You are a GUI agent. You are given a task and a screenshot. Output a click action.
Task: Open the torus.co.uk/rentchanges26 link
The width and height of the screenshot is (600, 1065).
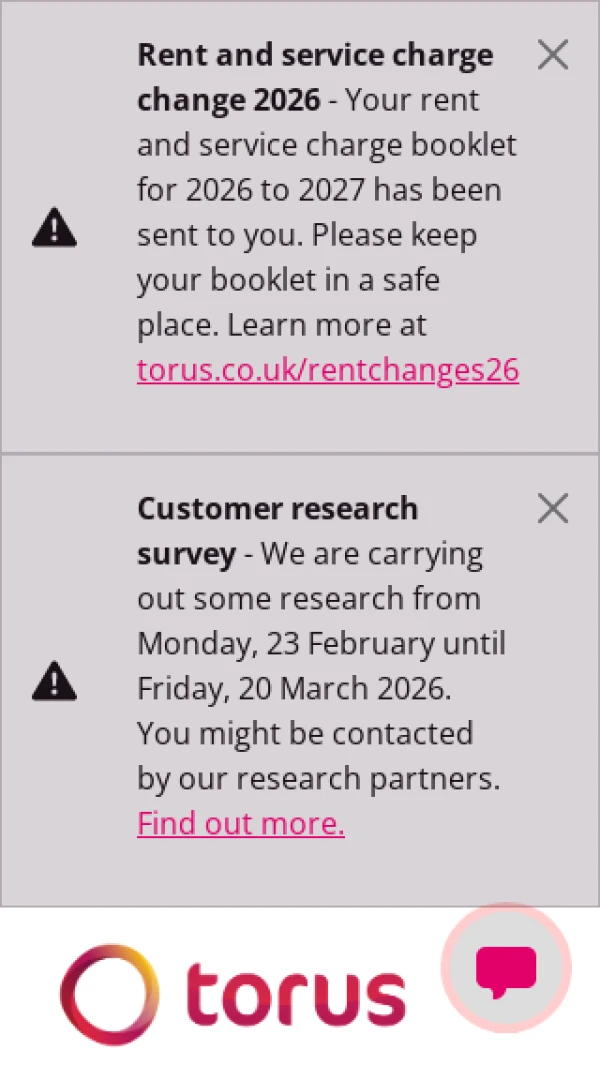[328, 370]
